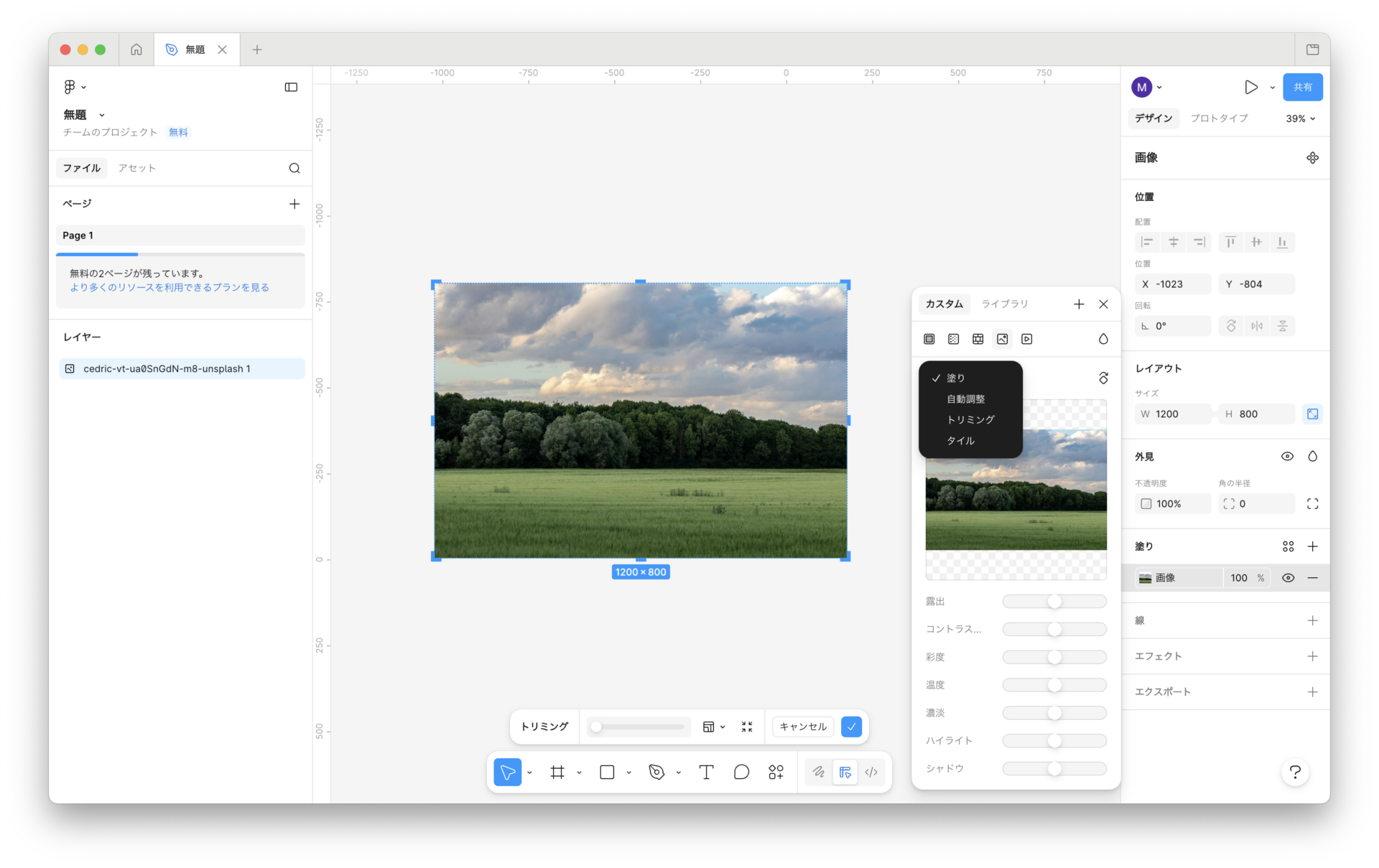Toggle the left sidebar panel icon
This screenshot has width=1379, height=868.
pos(291,87)
